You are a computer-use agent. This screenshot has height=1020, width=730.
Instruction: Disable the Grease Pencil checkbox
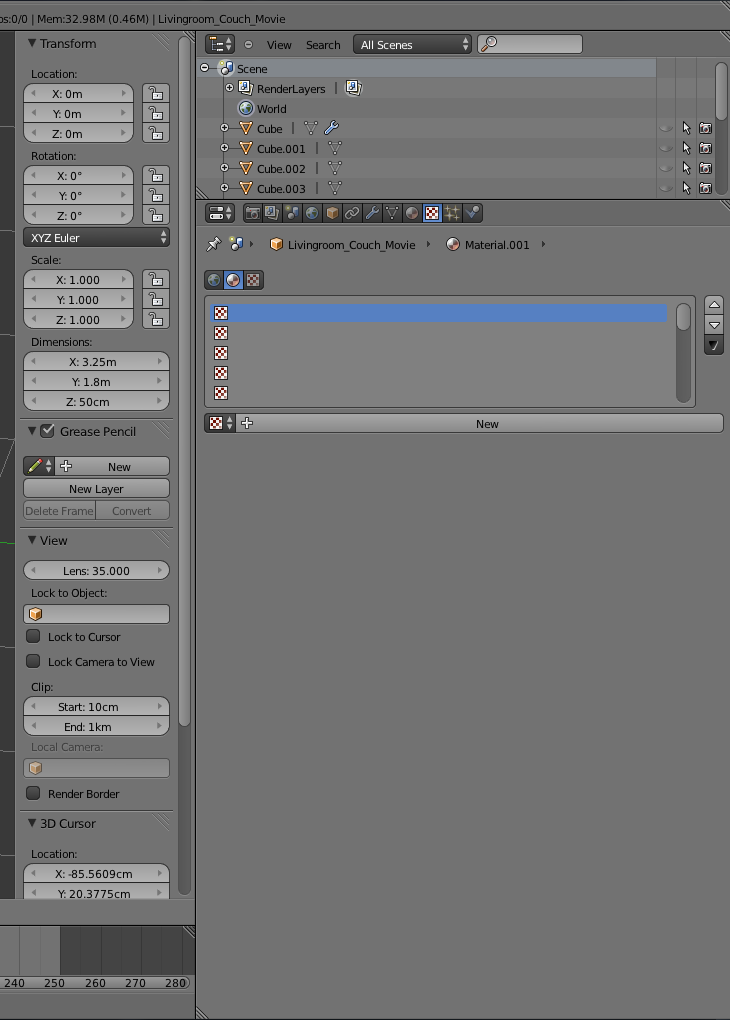[x=47, y=431]
